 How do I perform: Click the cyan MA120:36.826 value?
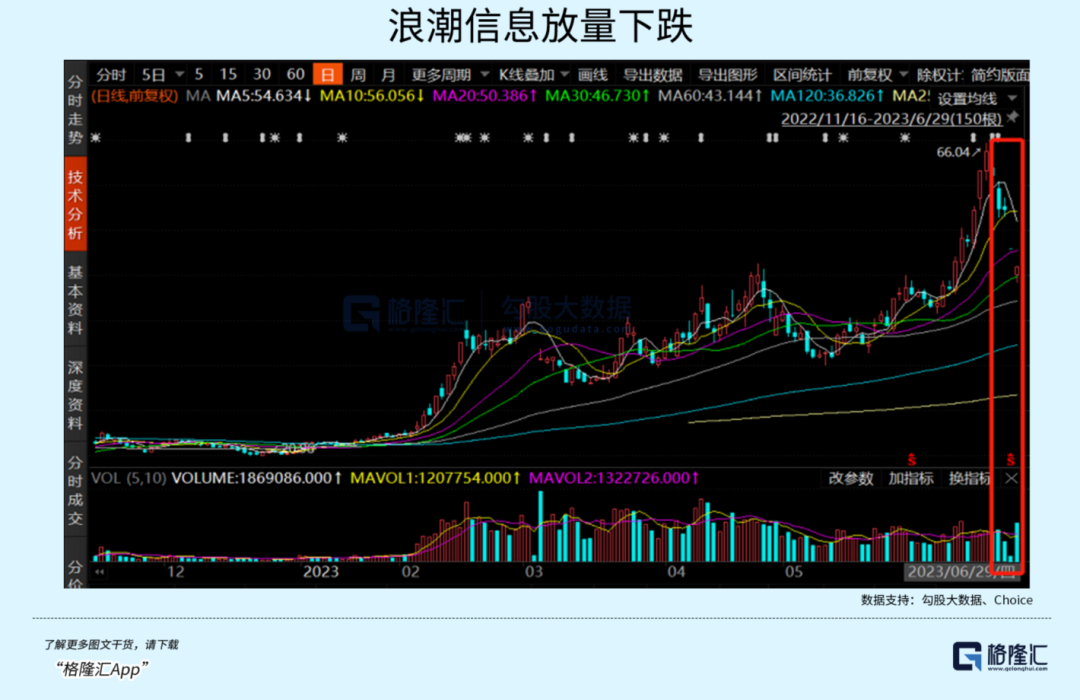point(827,96)
